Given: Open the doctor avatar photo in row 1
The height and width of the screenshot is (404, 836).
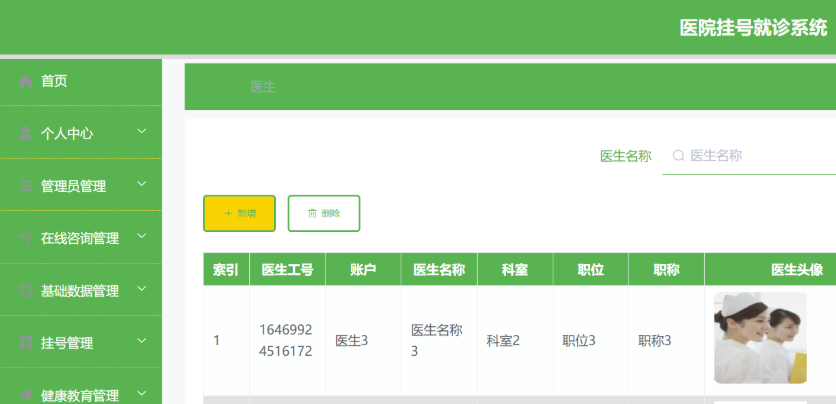Looking at the screenshot, I should pyautogui.click(x=760, y=338).
